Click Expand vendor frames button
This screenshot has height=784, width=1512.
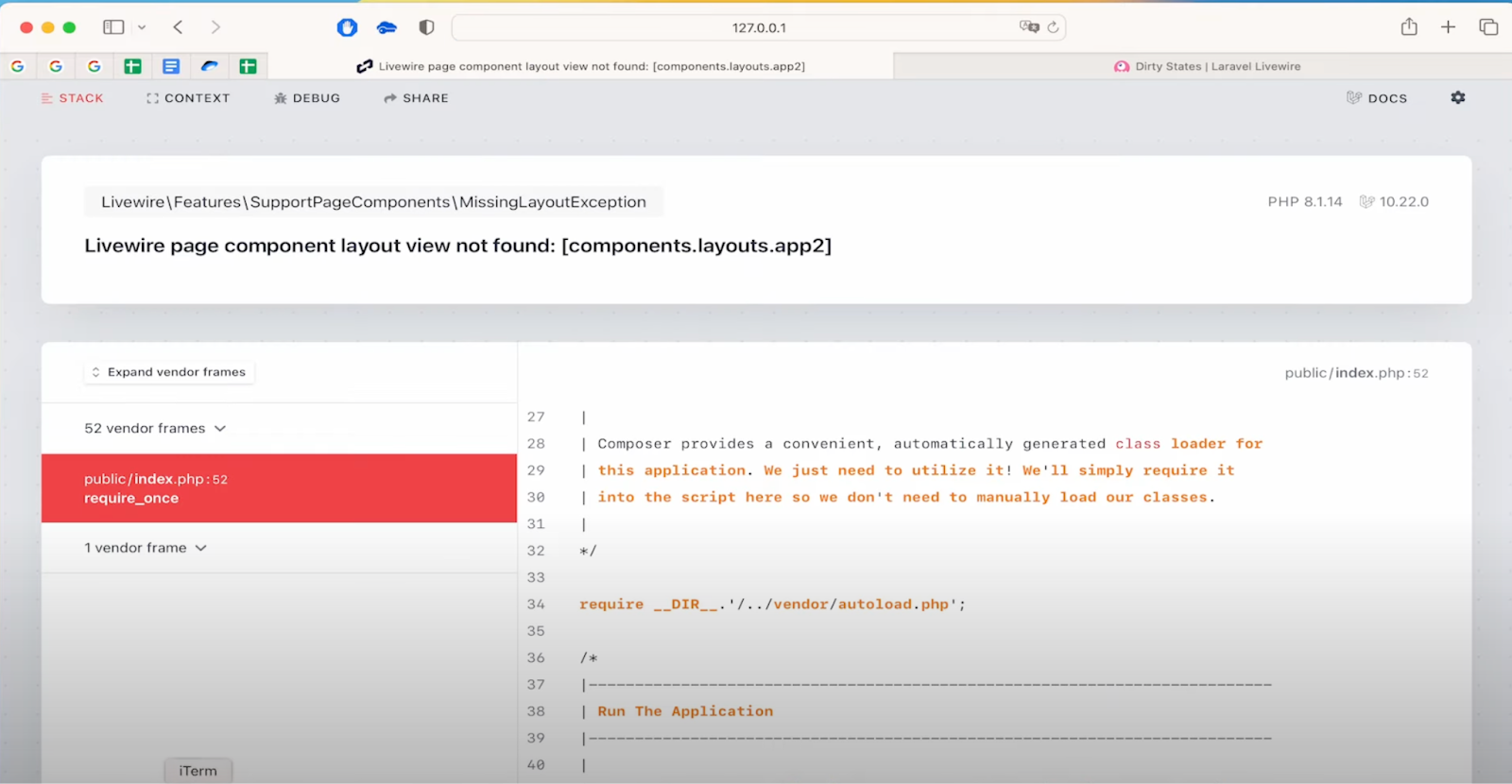(x=168, y=372)
